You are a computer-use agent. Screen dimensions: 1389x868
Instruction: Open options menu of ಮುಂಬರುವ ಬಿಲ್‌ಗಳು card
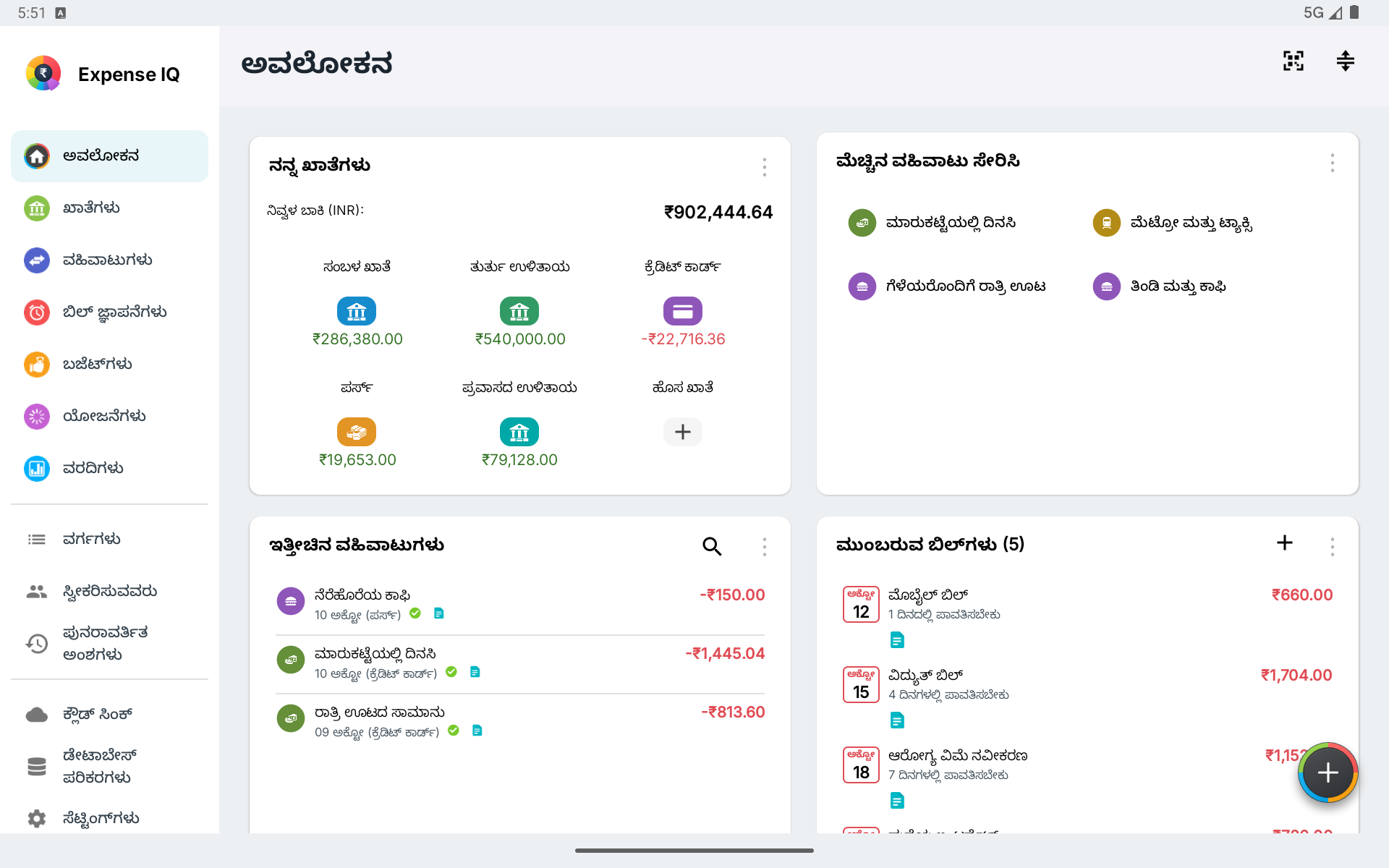point(1332,546)
